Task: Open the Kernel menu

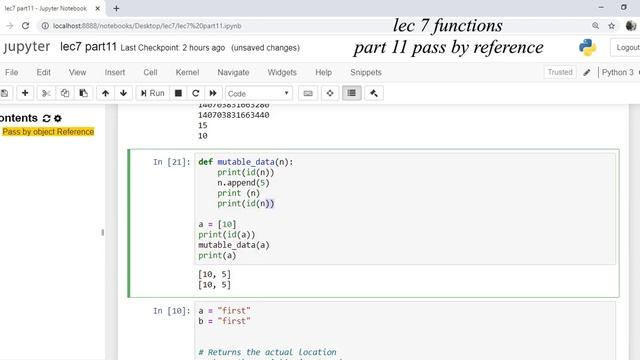Action: click(187, 72)
